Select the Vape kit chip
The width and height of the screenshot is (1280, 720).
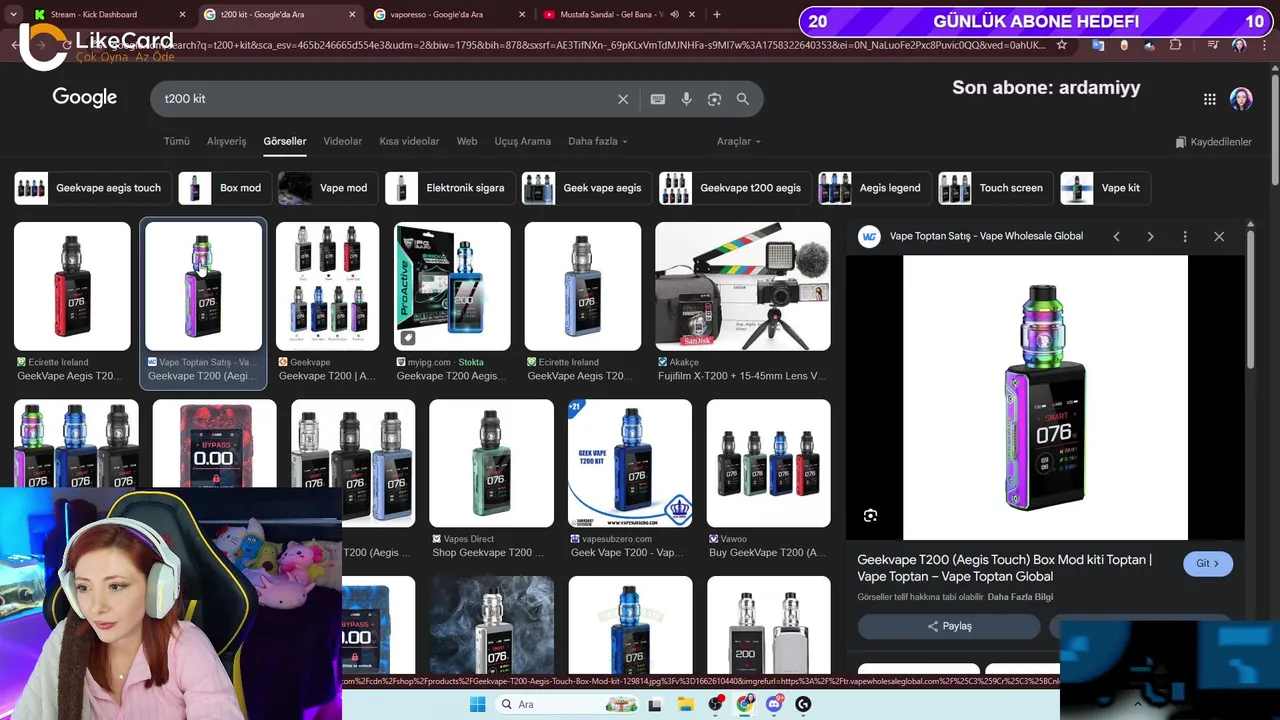[x=1105, y=188]
